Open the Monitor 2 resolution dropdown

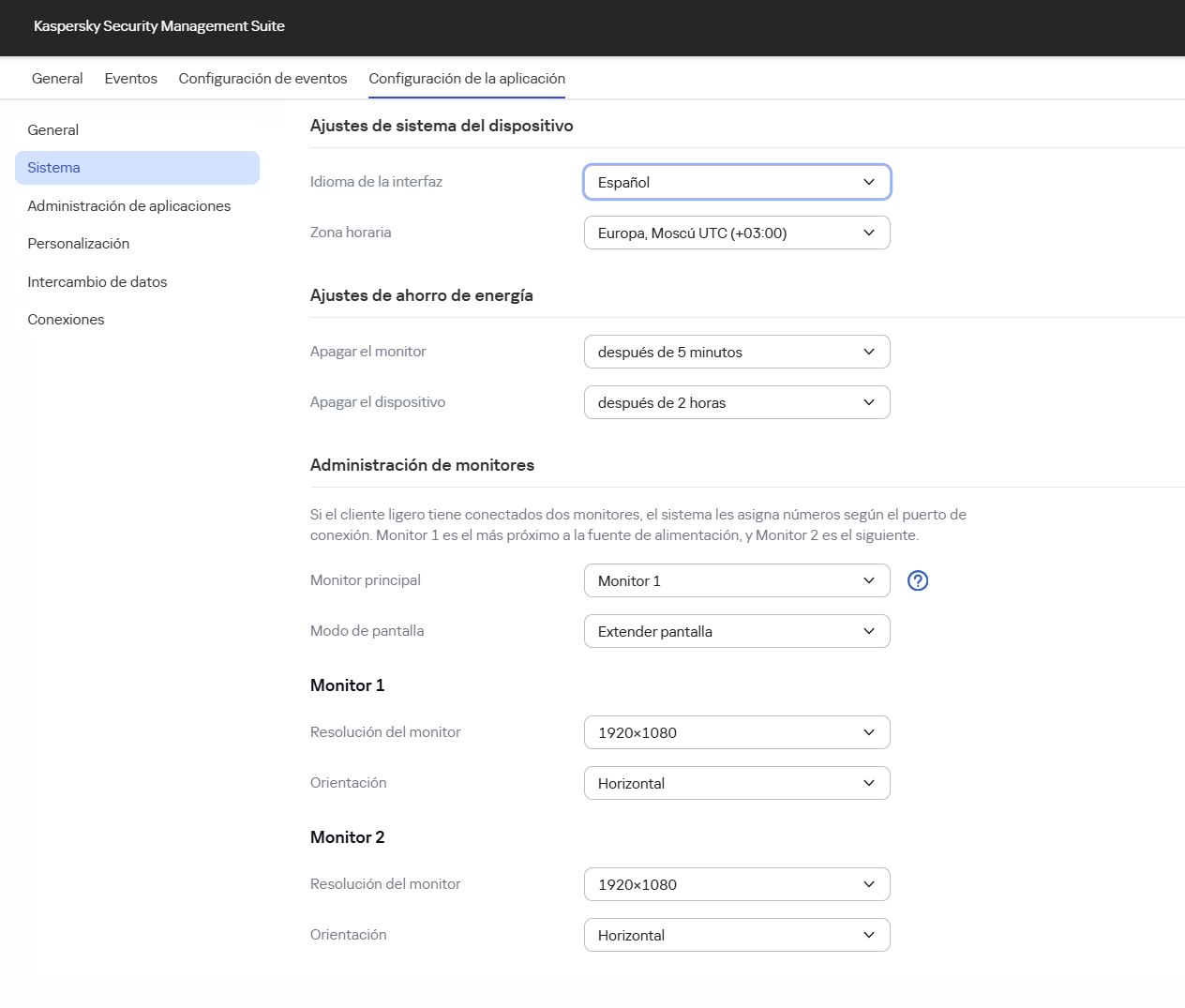click(x=737, y=884)
